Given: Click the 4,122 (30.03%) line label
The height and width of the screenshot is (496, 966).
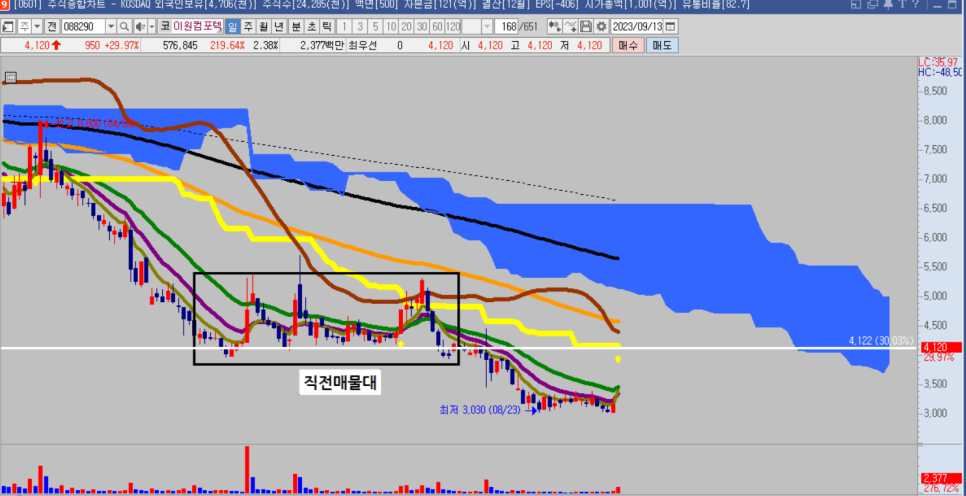Looking at the screenshot, I should pos(882,340).
